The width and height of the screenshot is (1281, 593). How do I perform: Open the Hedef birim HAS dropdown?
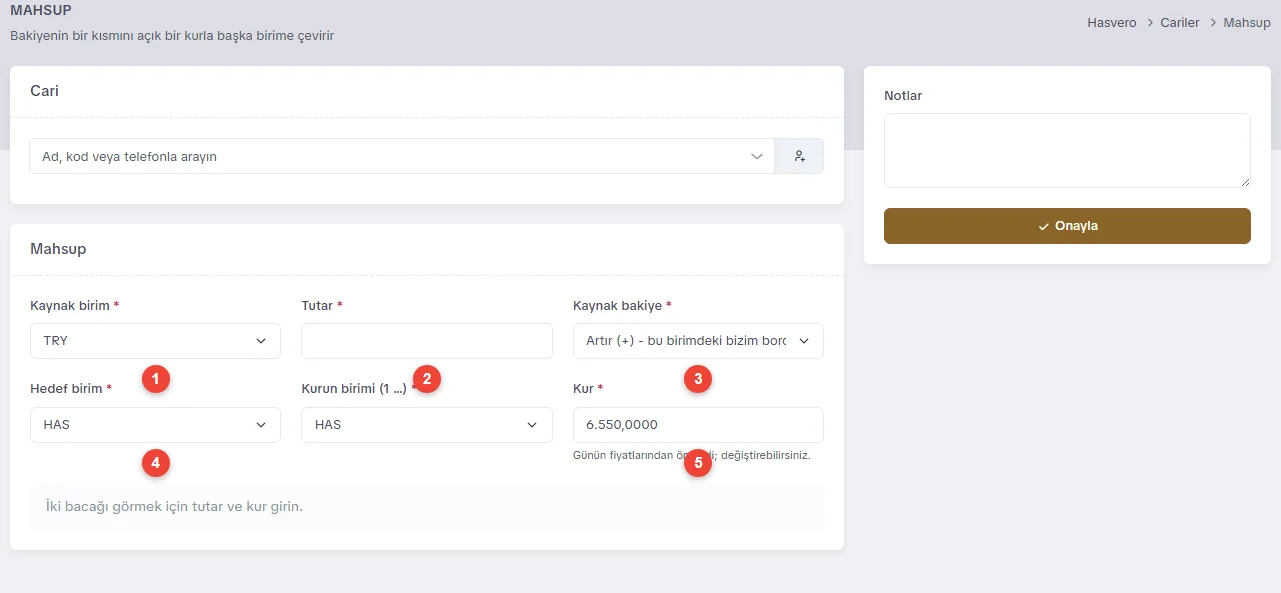click(156, 425)
